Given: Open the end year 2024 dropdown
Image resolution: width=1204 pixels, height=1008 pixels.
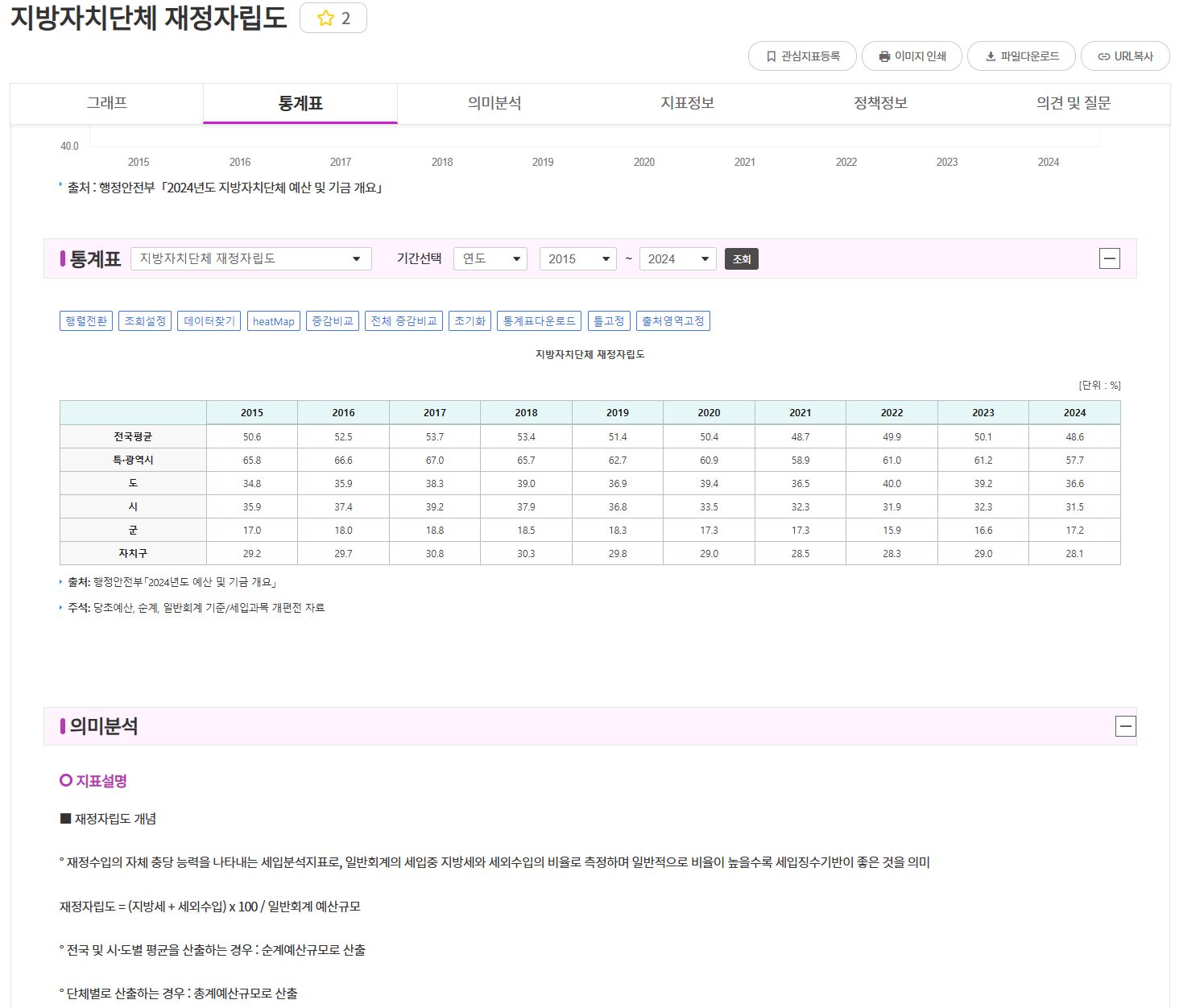Looking at the screenshot, I should (x=678, y=258).
